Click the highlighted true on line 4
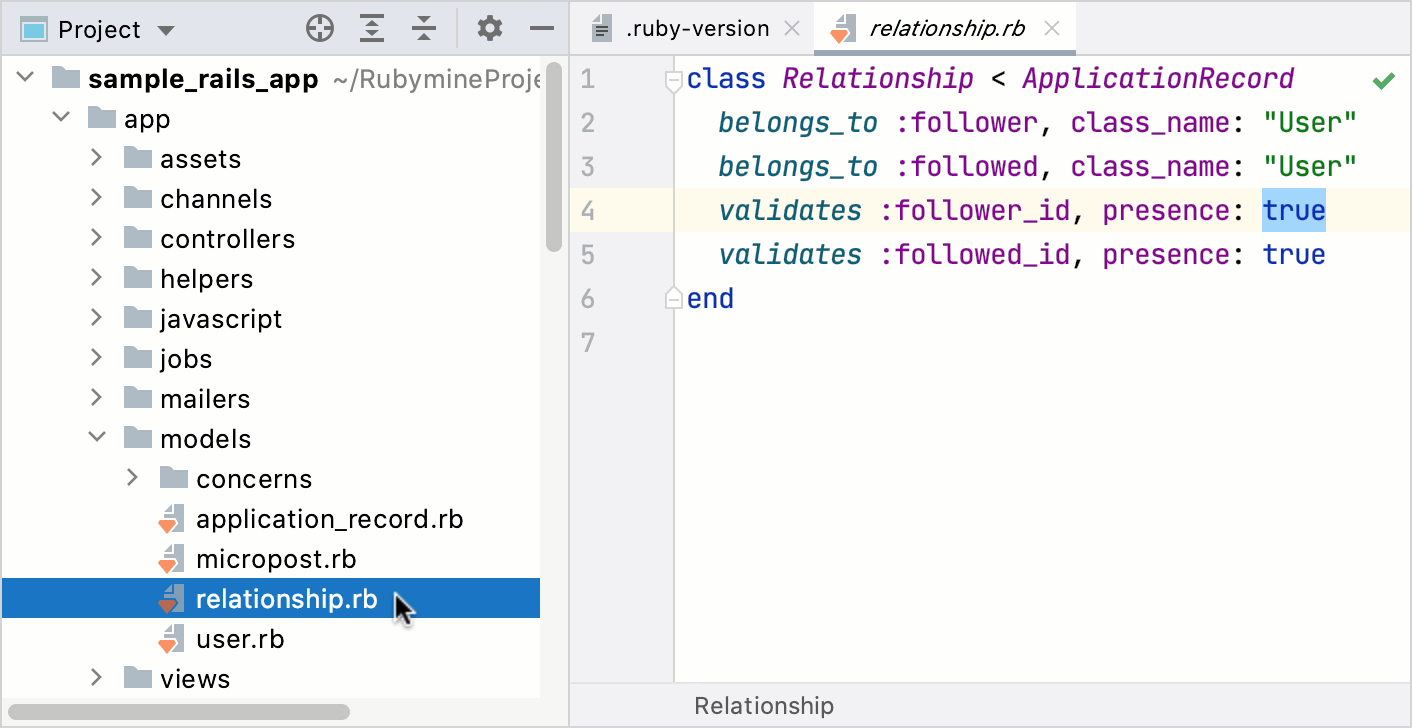 (1294, 210)
